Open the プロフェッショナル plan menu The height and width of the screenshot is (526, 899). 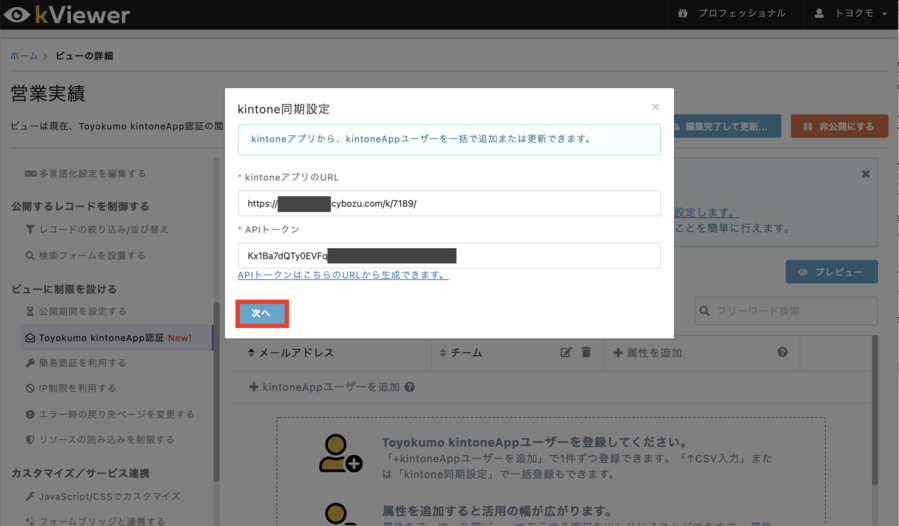[x=732, y=13]
